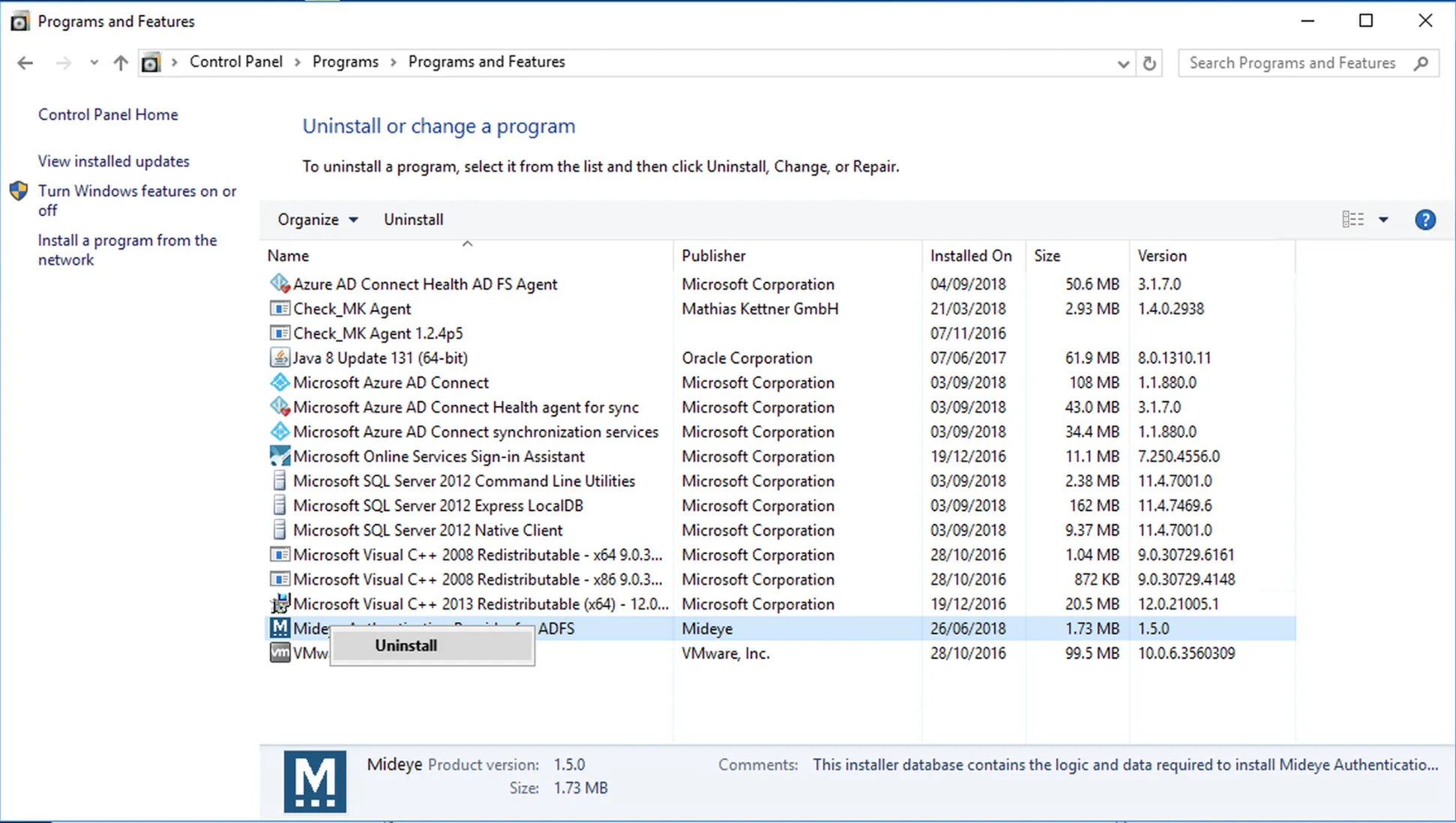Click the Microsoft Azure AD Connect program icon
Screen dimensions: 1456x823
[x=279, y=382]
